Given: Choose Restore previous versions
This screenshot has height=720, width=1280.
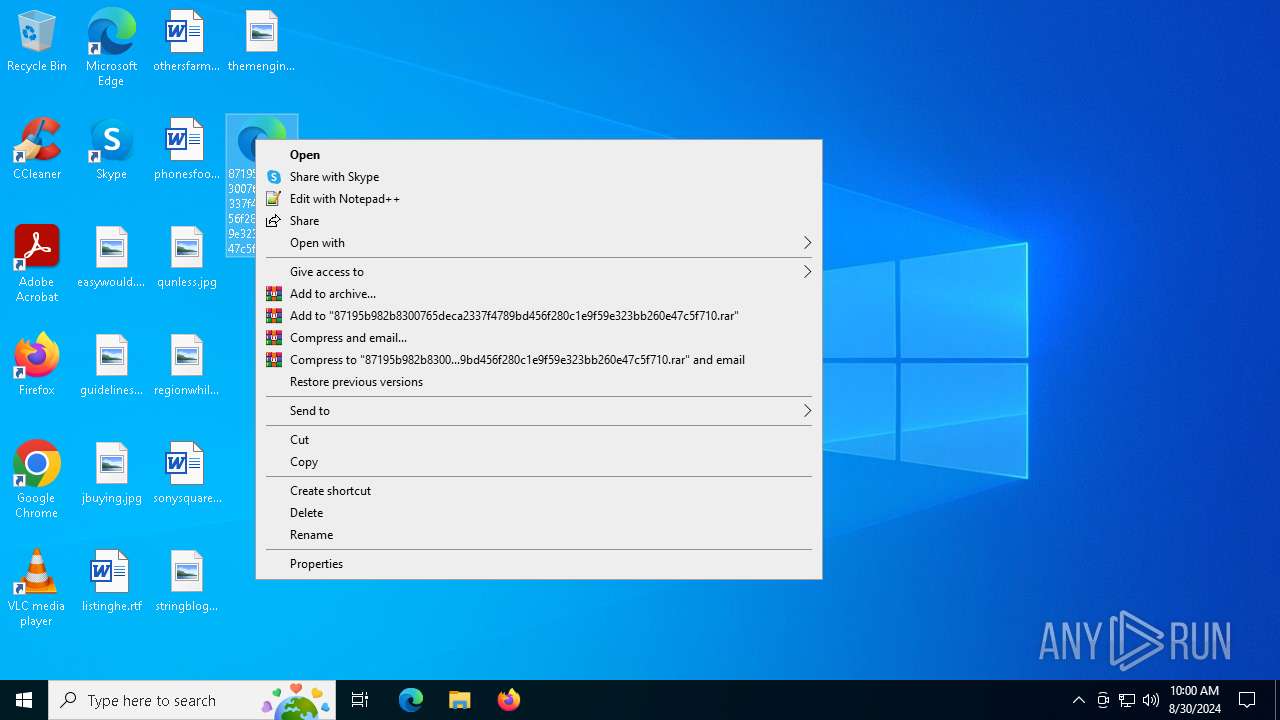Looking at the screenshot, I should [x=539, y=382].
